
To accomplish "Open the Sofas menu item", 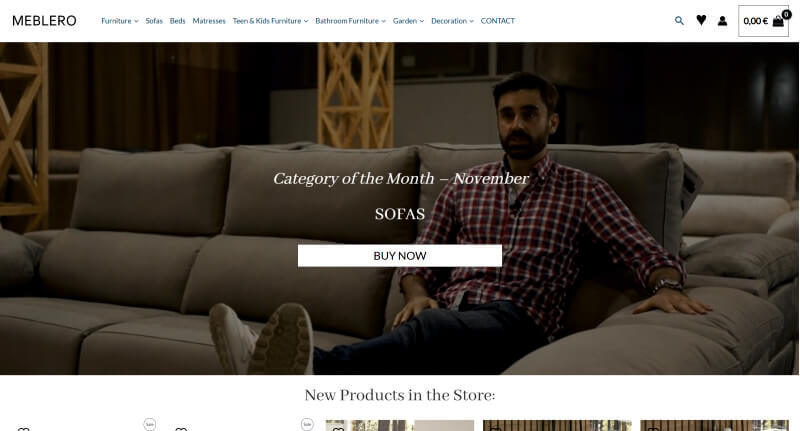I will click(x=154, y=21).
